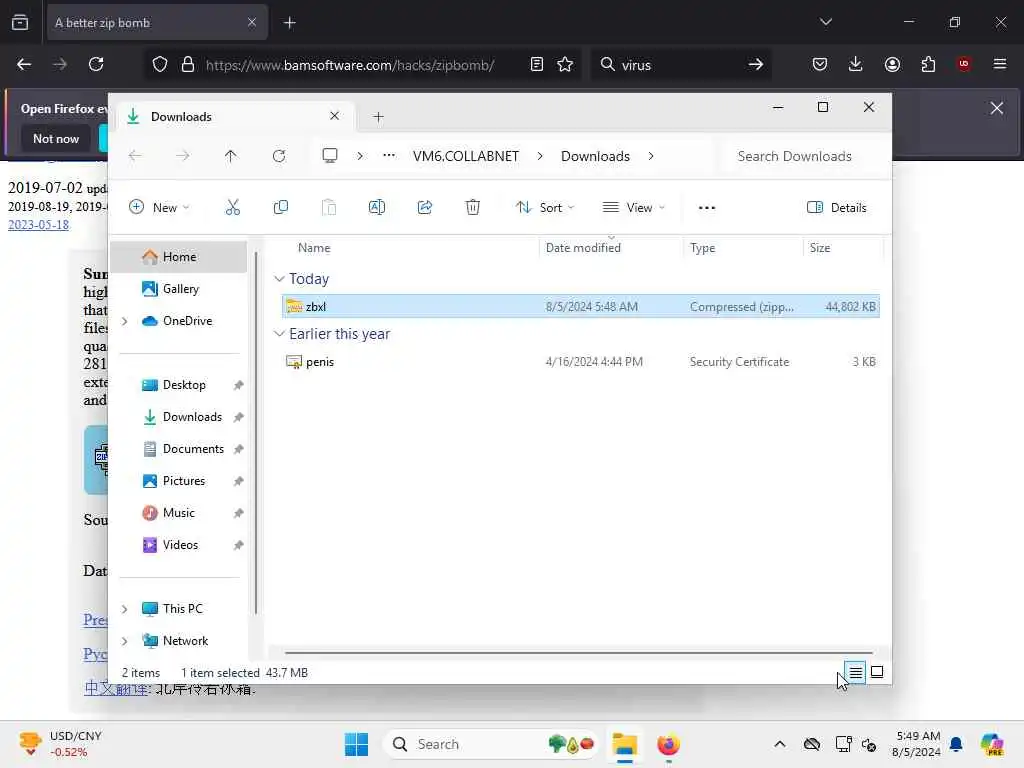This screenshot has height=768, width=1024.
Task: Click the Firefox search box containing virus
Action: [680, 64]
